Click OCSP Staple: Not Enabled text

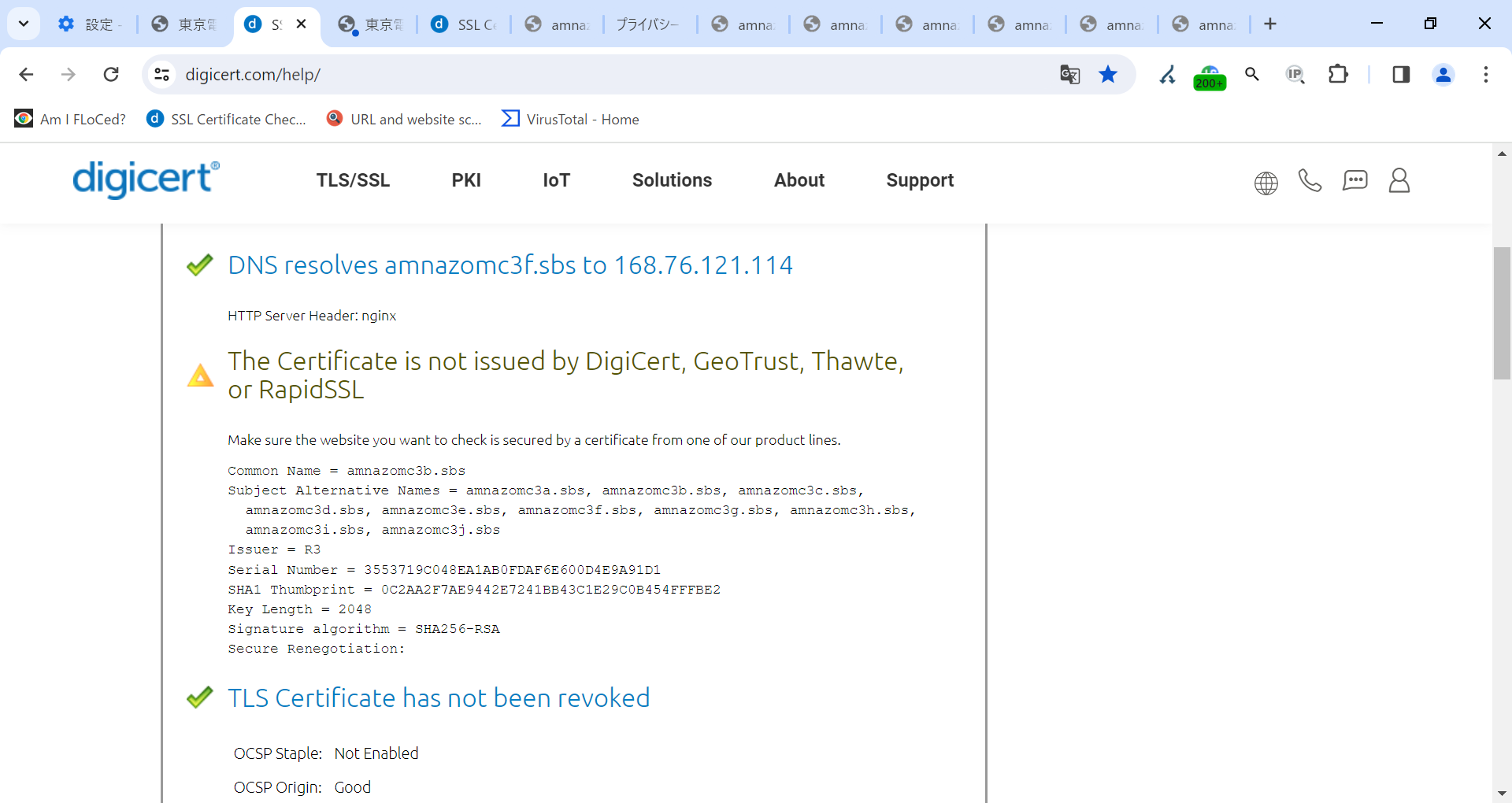(326, 753)
